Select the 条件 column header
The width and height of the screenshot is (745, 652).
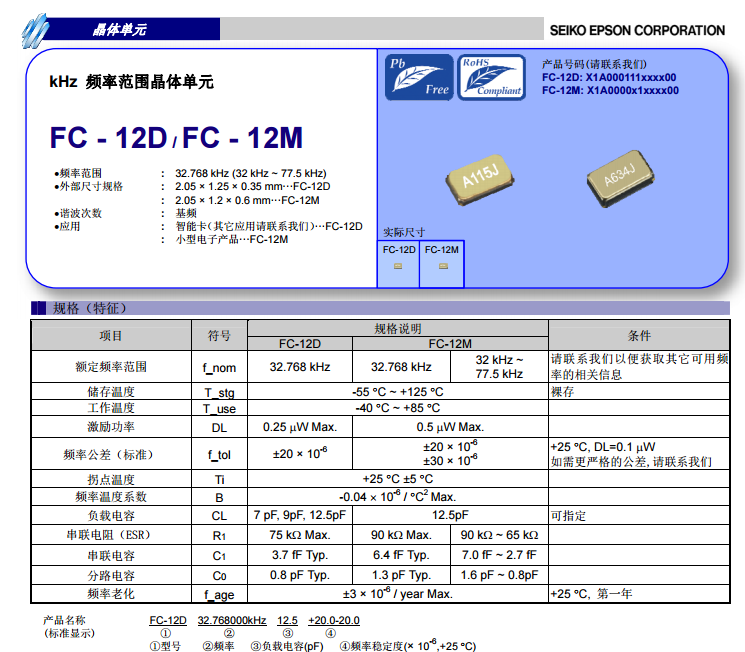pyautogui.click(x=639, y=336)
